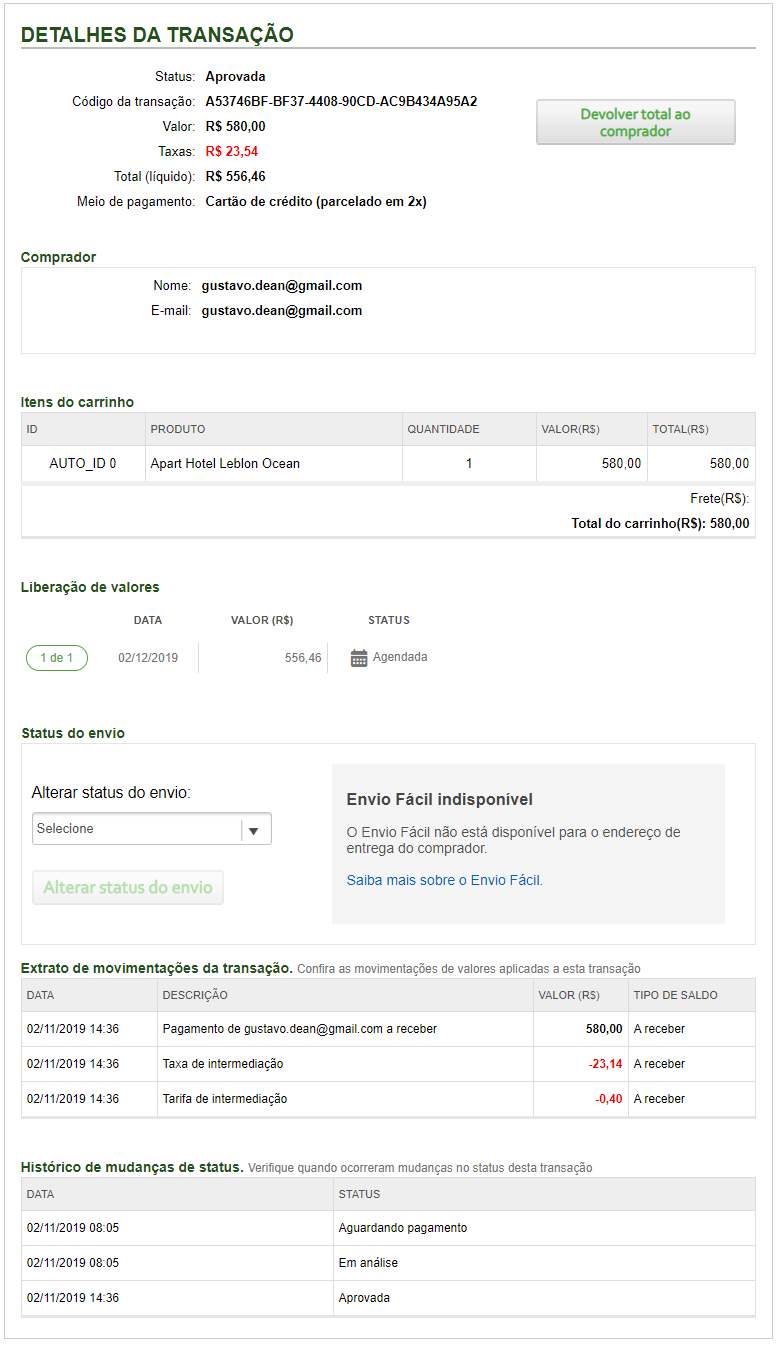Select the Apart Hotel Leblon Ocean product cell

point(225,464)
